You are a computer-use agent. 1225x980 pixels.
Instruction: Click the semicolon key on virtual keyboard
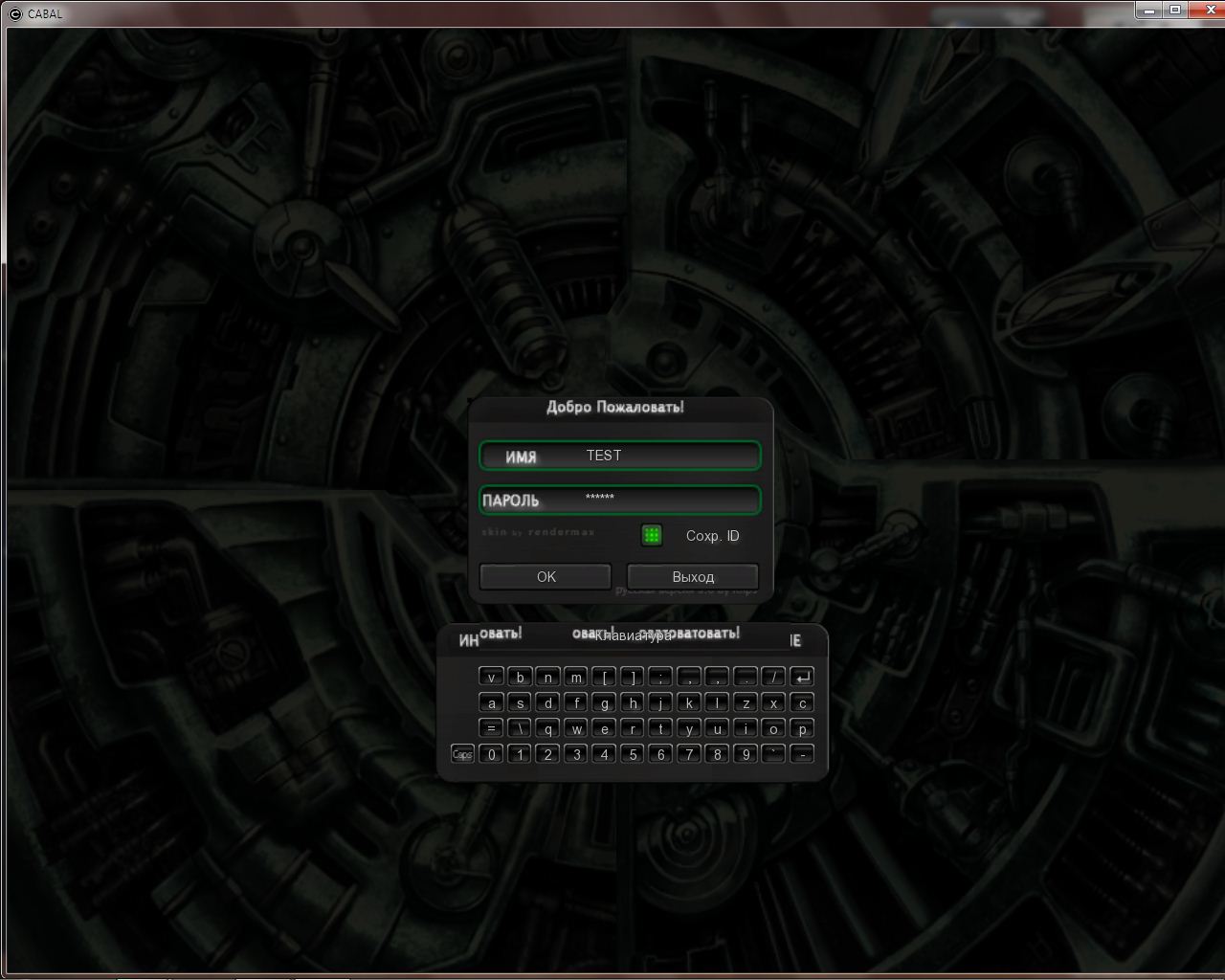click(660, 677)
